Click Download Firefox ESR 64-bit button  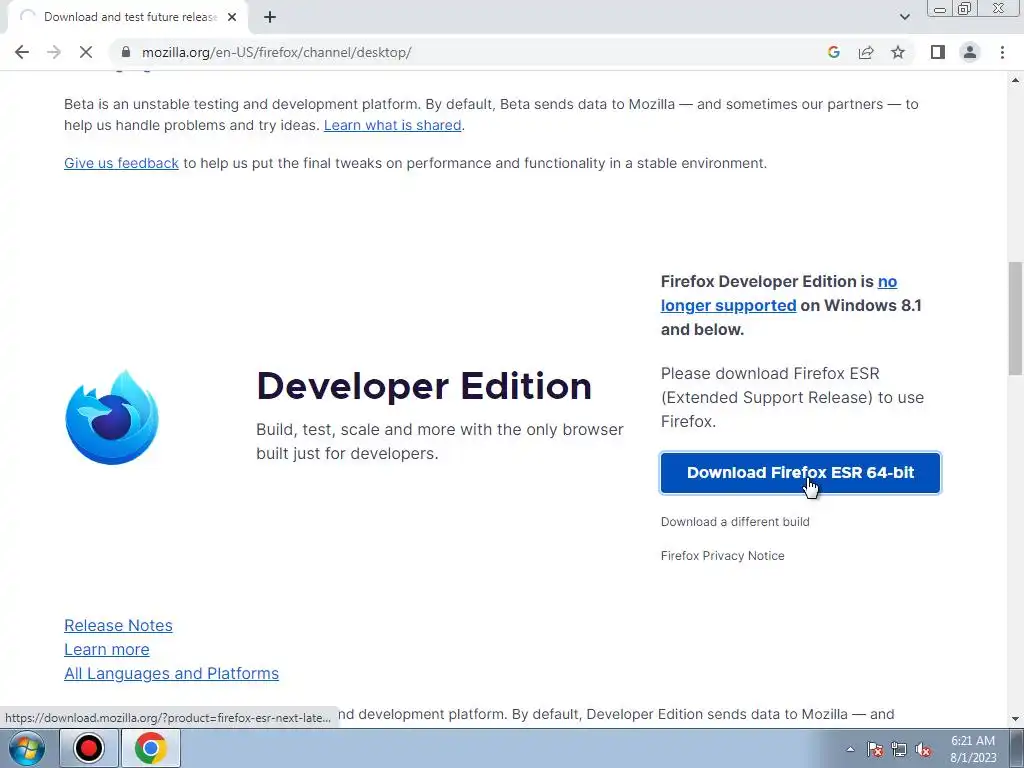tap(800, 473)
